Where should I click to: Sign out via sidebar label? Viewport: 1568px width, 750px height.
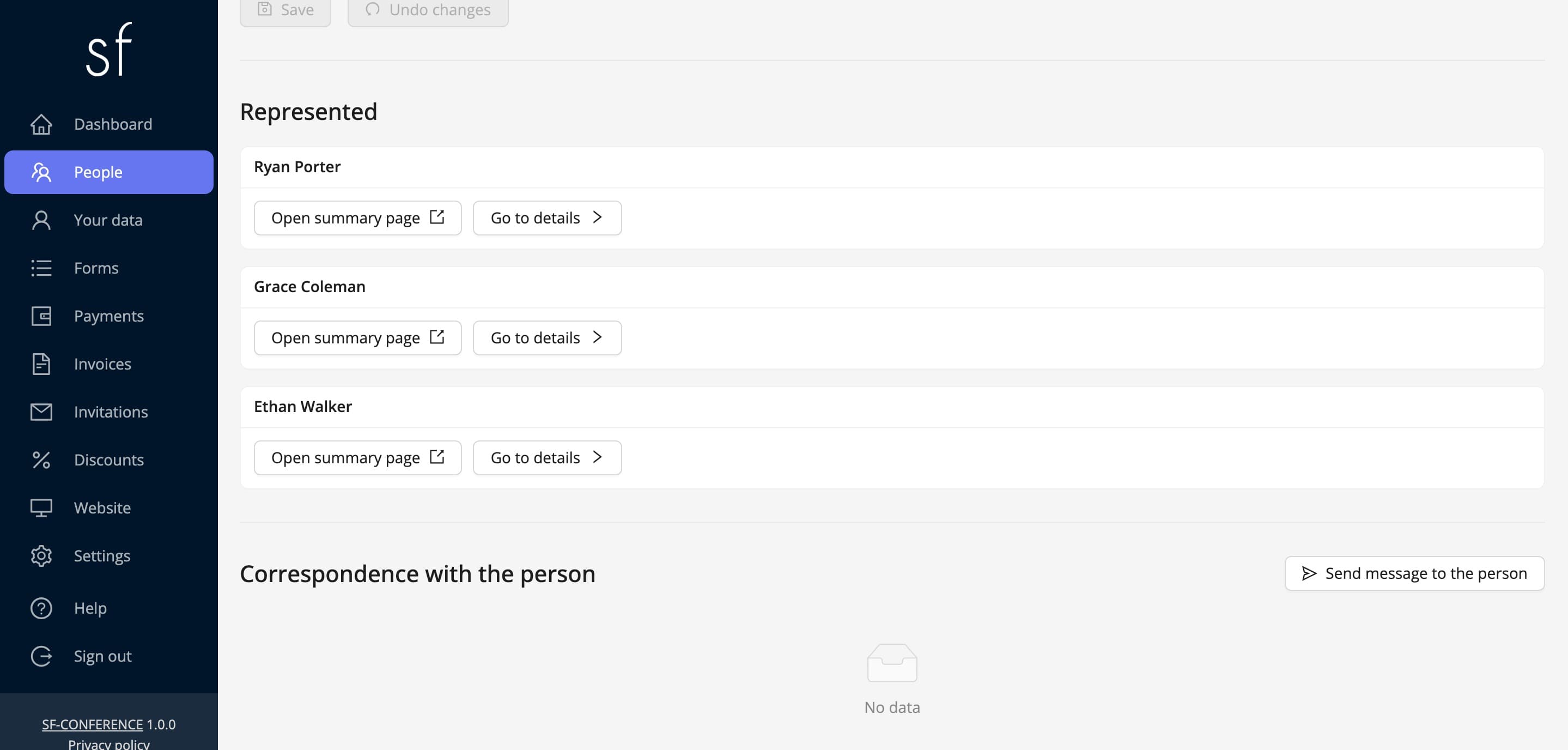pyautogui.click(x=102, y=657)
